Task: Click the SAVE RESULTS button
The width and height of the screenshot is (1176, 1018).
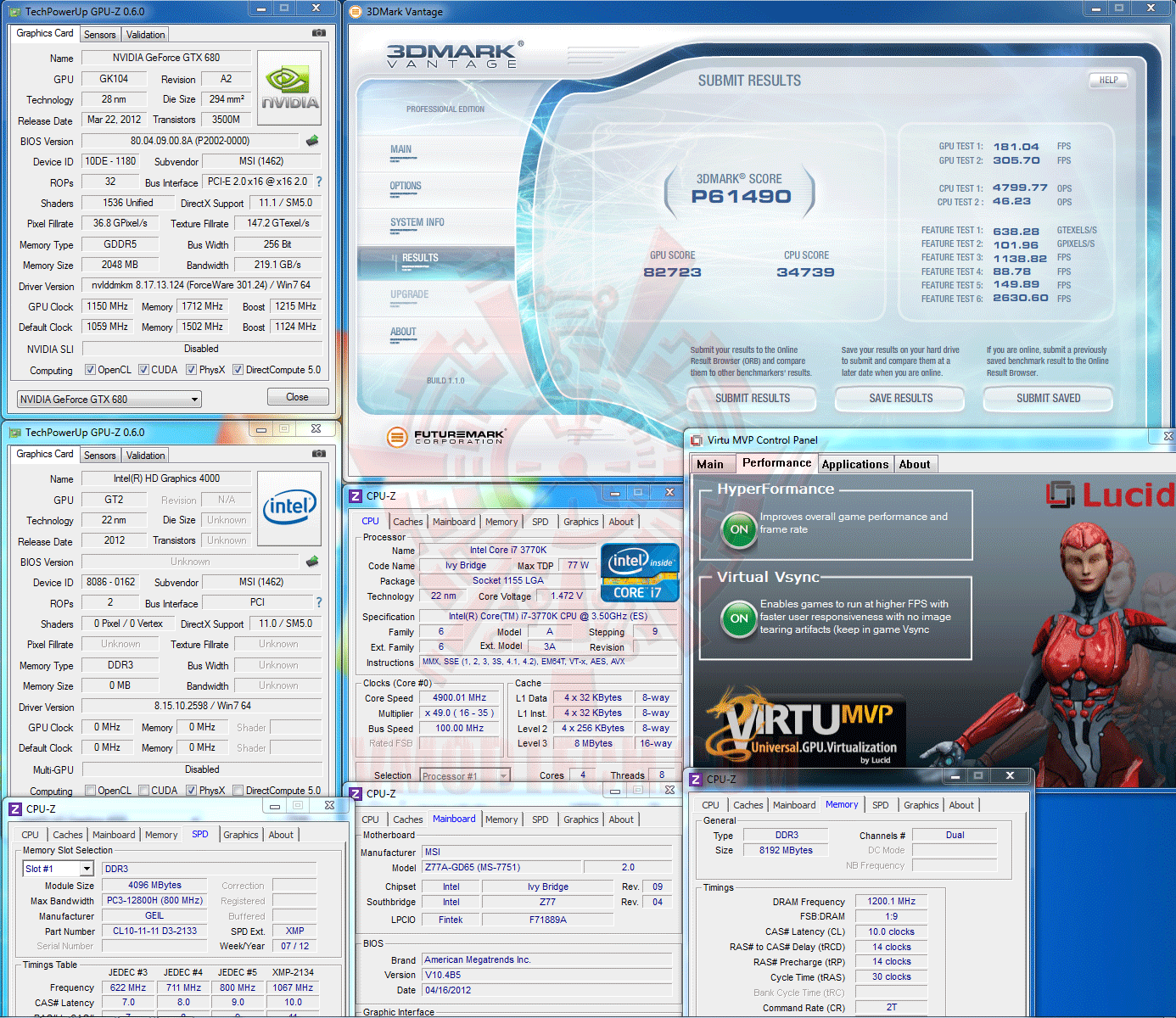Action: 901,398
